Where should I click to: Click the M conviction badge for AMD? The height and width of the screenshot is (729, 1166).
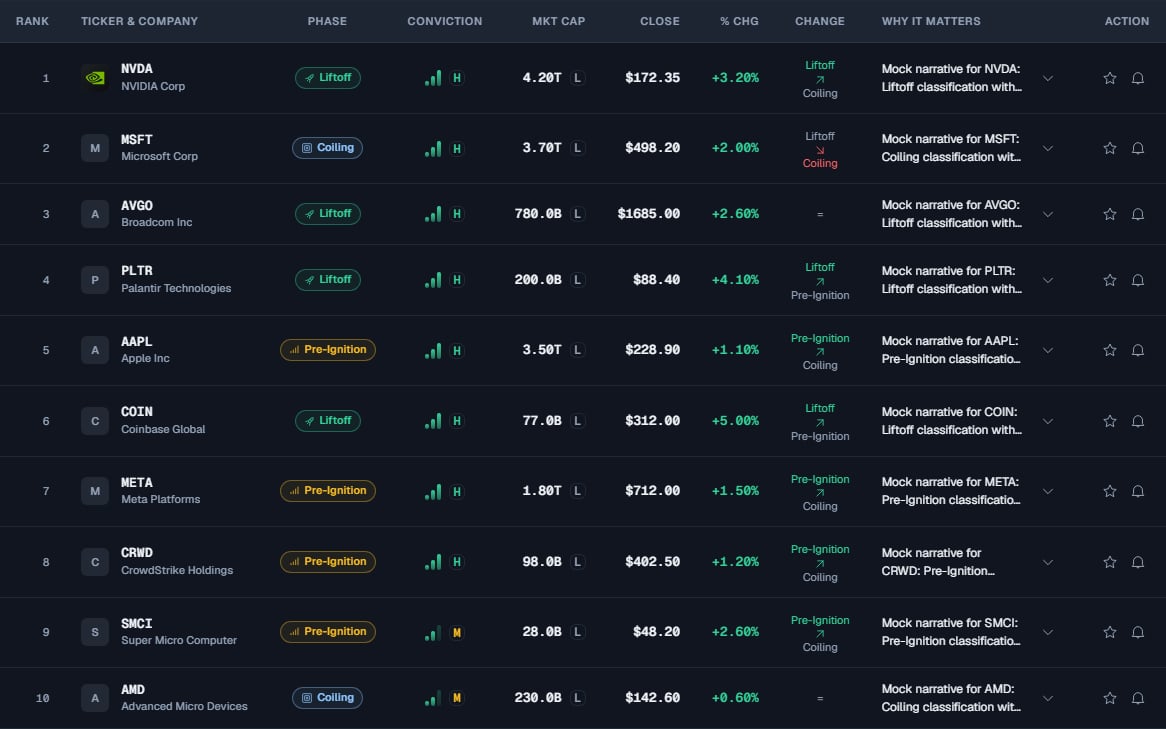pyautogui.click(x=457, y=698)
